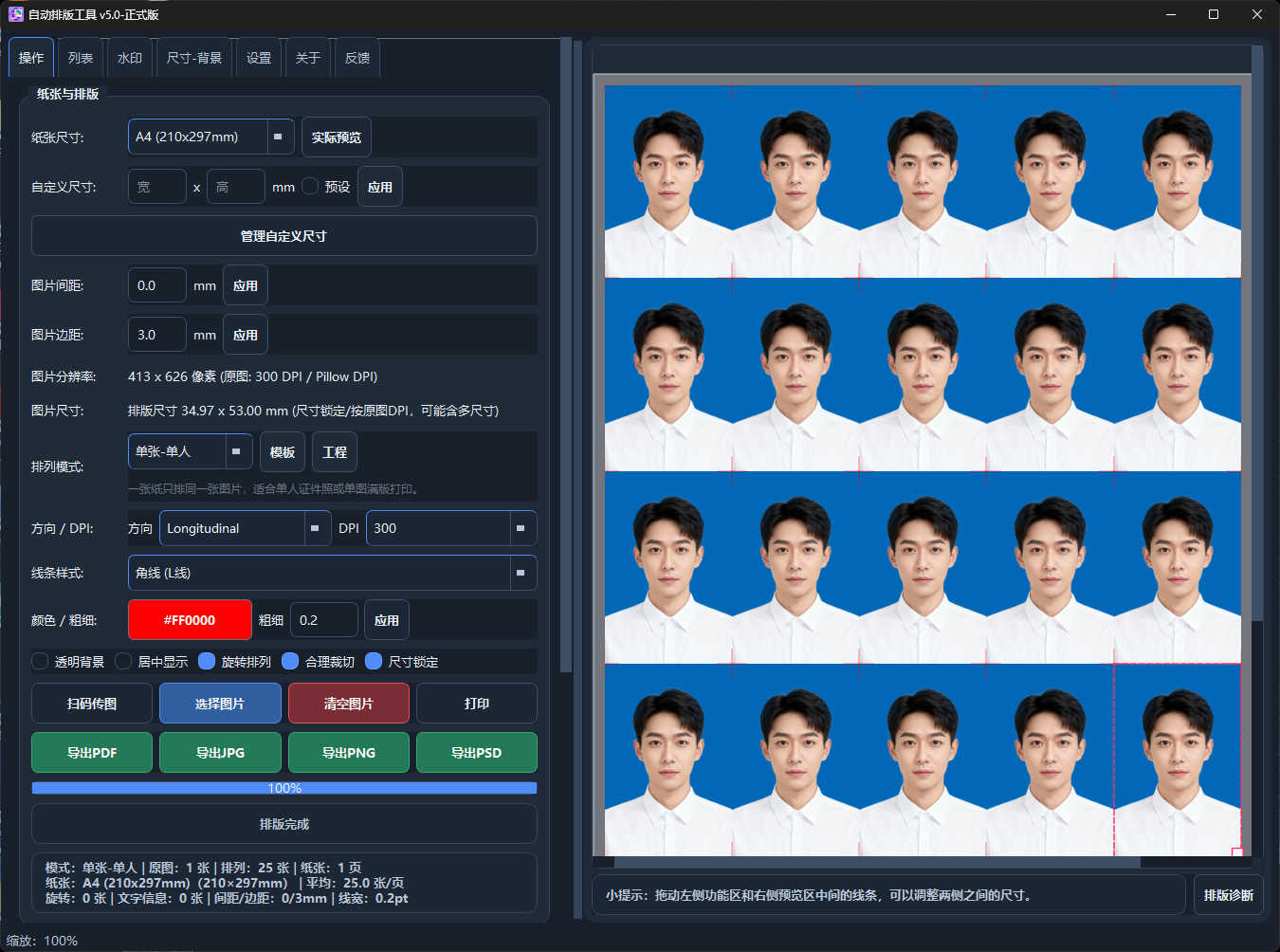
Task: Open the 排版诊断 button
Action: tap(1229, 895)
